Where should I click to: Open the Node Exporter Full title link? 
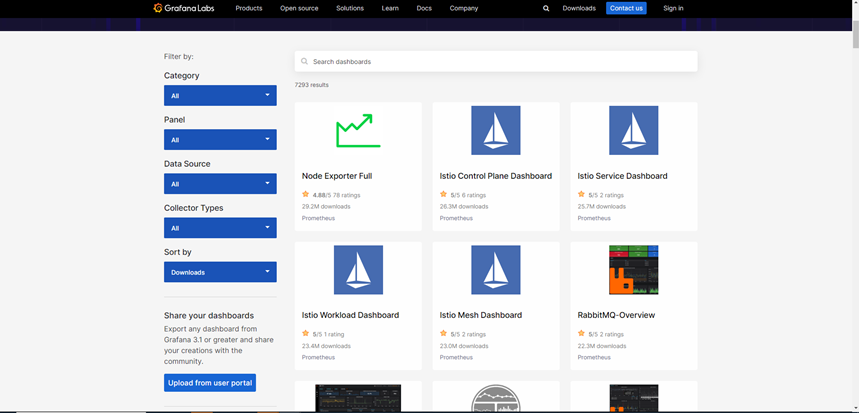click(x=337, y=176)
